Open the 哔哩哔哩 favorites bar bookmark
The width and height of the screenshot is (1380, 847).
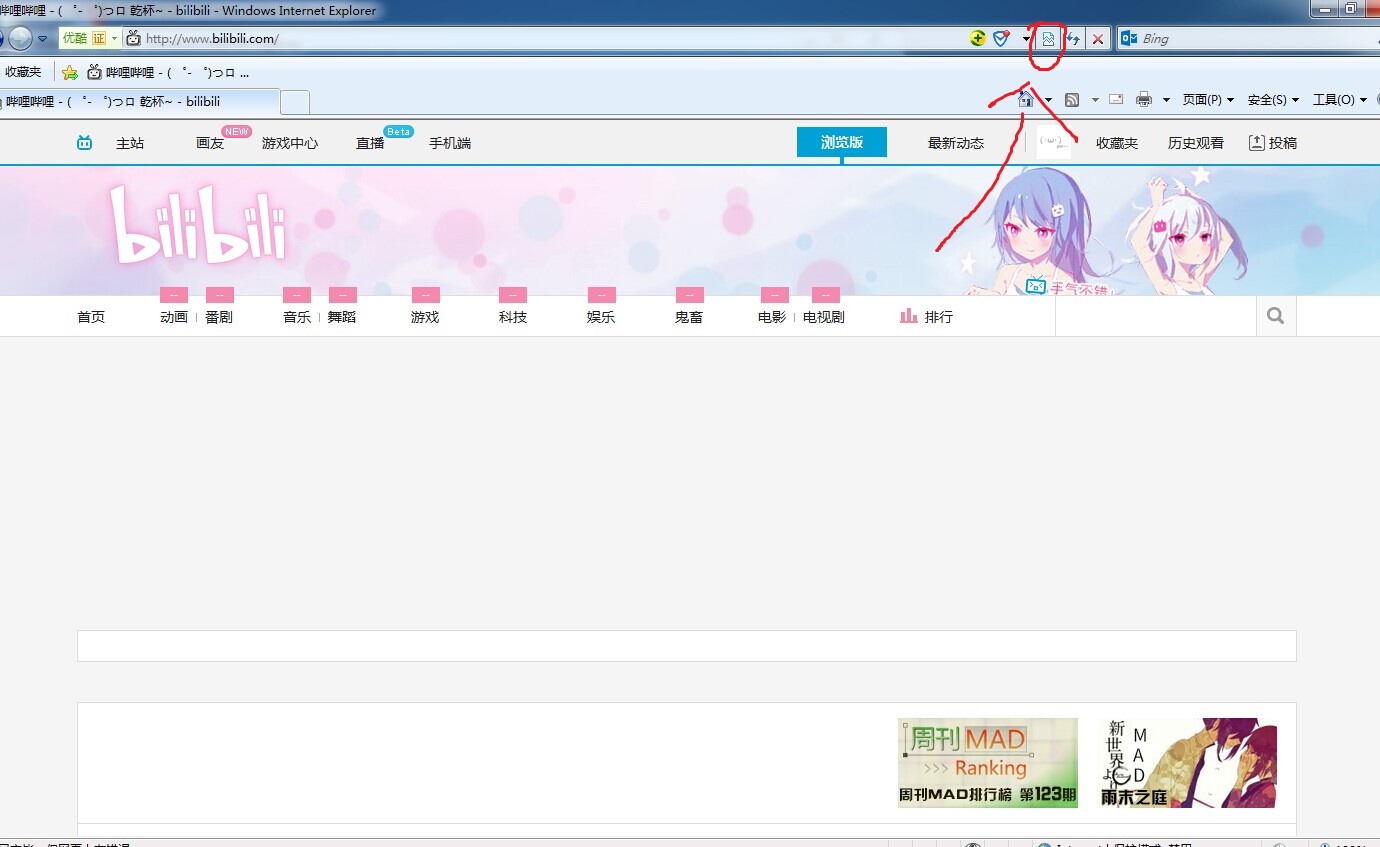point(168,72)
